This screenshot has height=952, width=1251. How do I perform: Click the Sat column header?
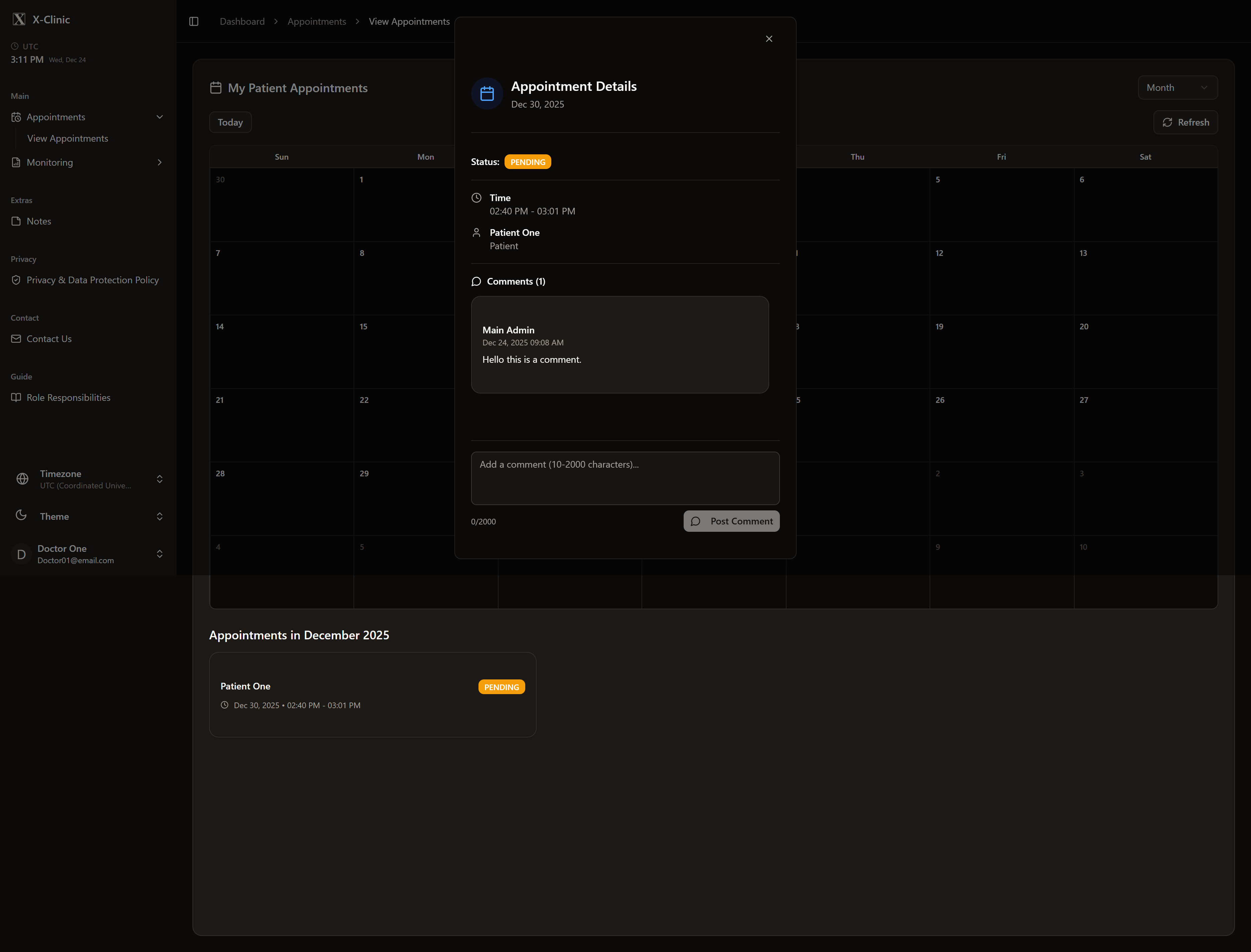pos(1145,157)
